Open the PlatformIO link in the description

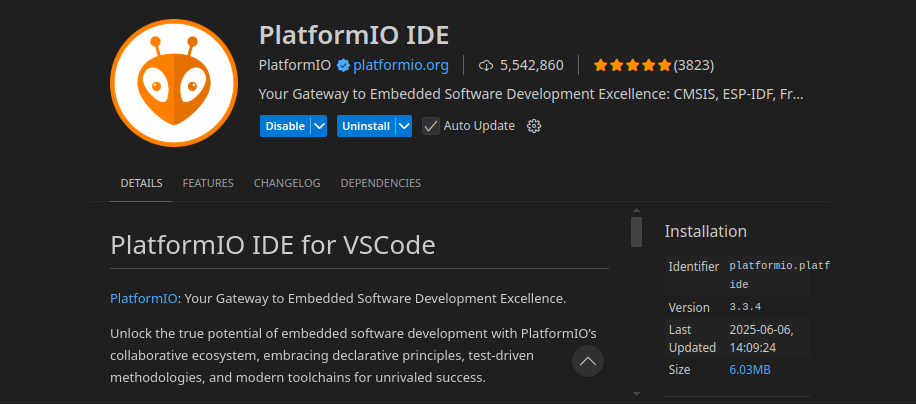pos(144,299)
